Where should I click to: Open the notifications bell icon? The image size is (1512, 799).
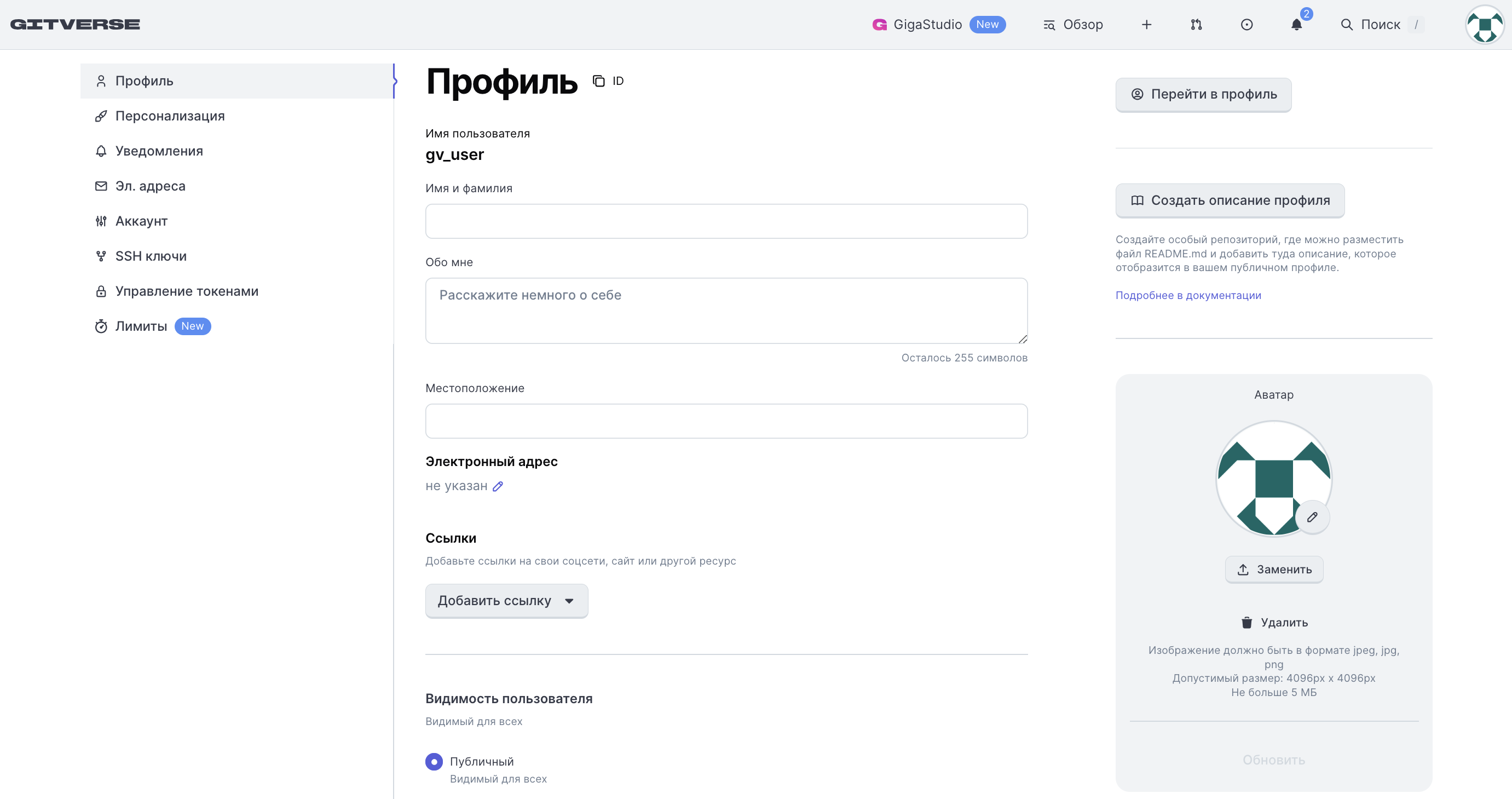tap(1296, 25)
